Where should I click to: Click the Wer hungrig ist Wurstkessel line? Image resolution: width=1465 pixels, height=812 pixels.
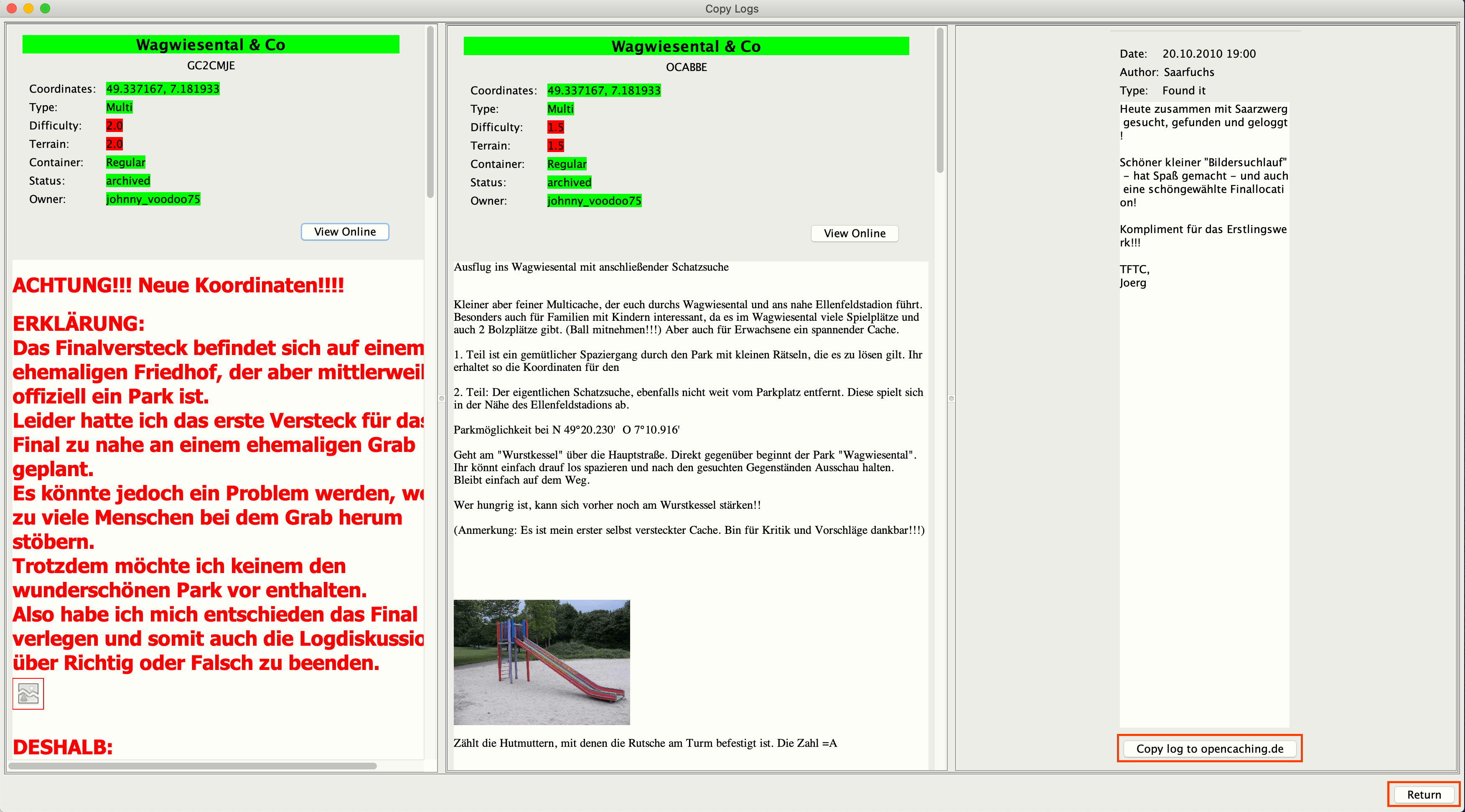(607, 505)
